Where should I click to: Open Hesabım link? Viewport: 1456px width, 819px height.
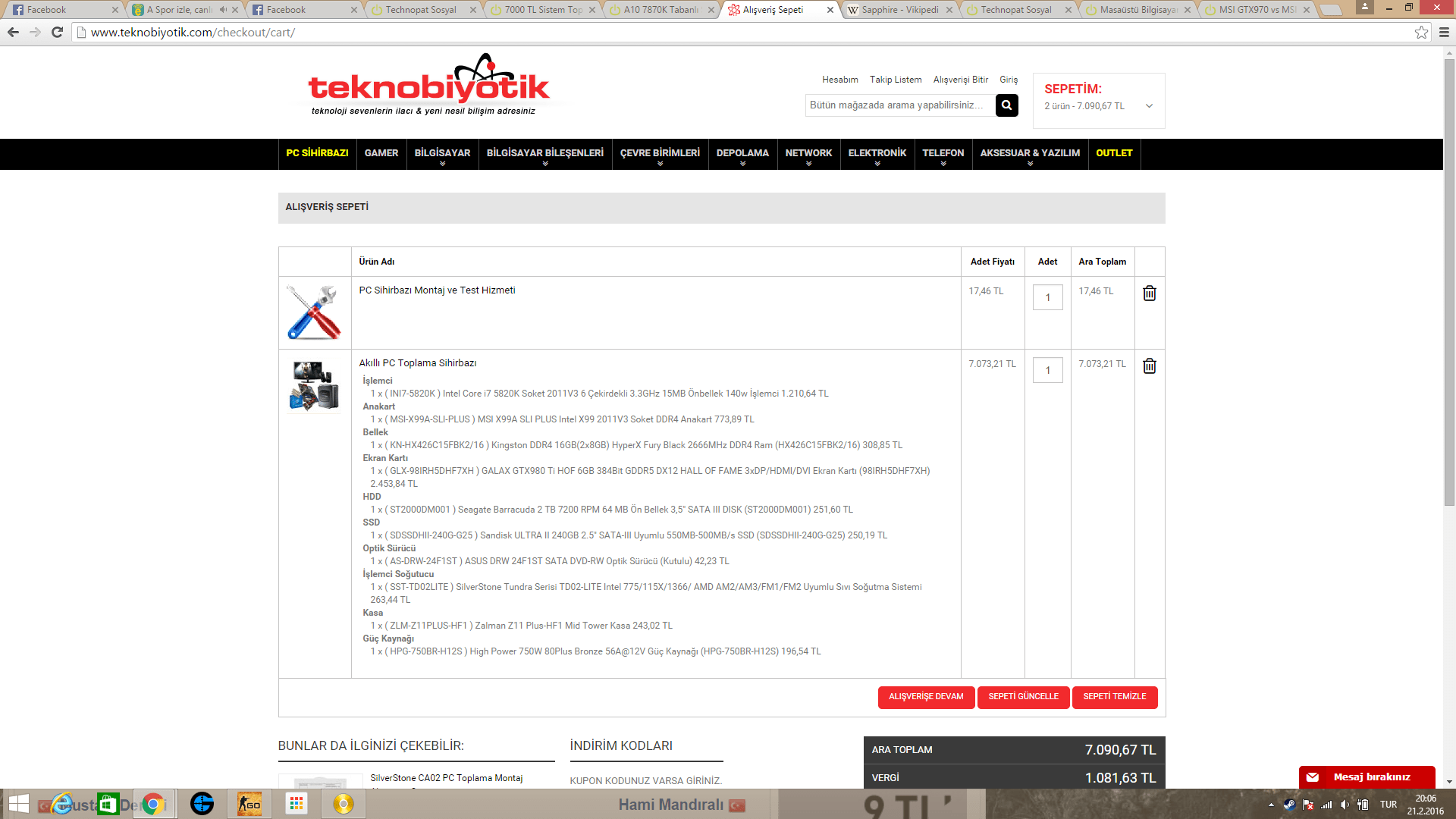pos(839,80)
